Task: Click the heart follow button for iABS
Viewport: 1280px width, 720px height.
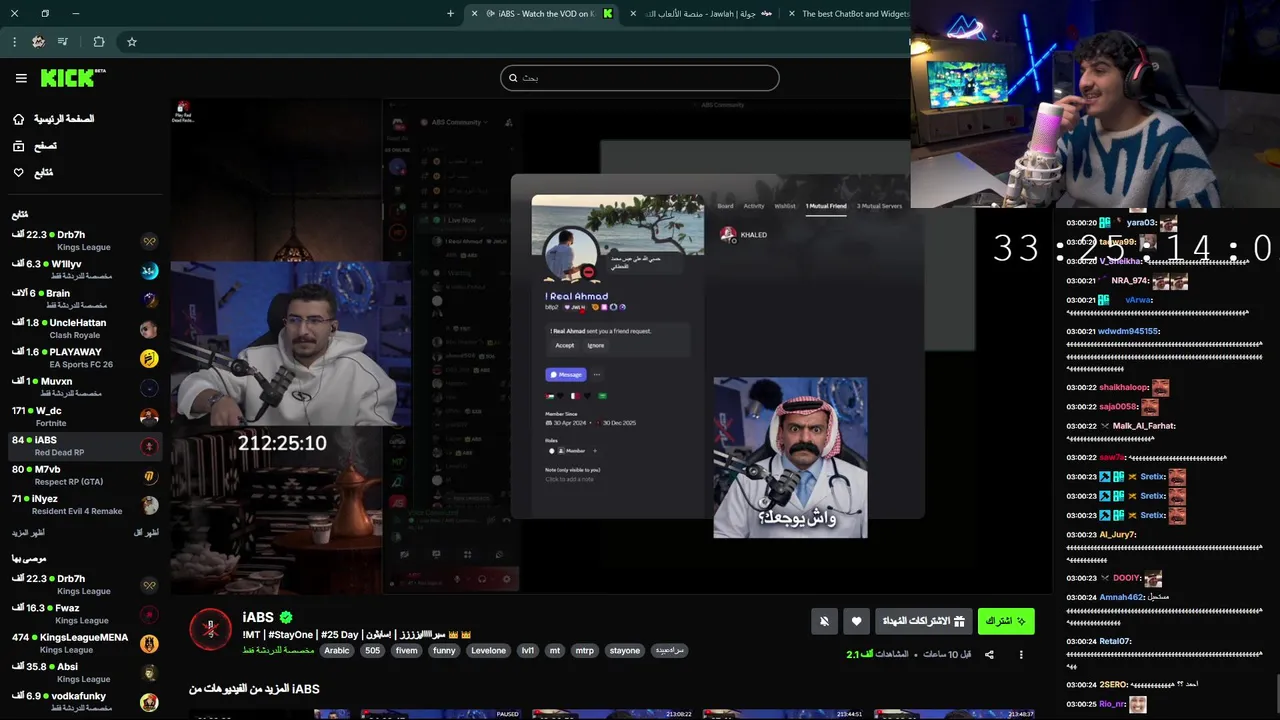Action: (x=856, y=621)
